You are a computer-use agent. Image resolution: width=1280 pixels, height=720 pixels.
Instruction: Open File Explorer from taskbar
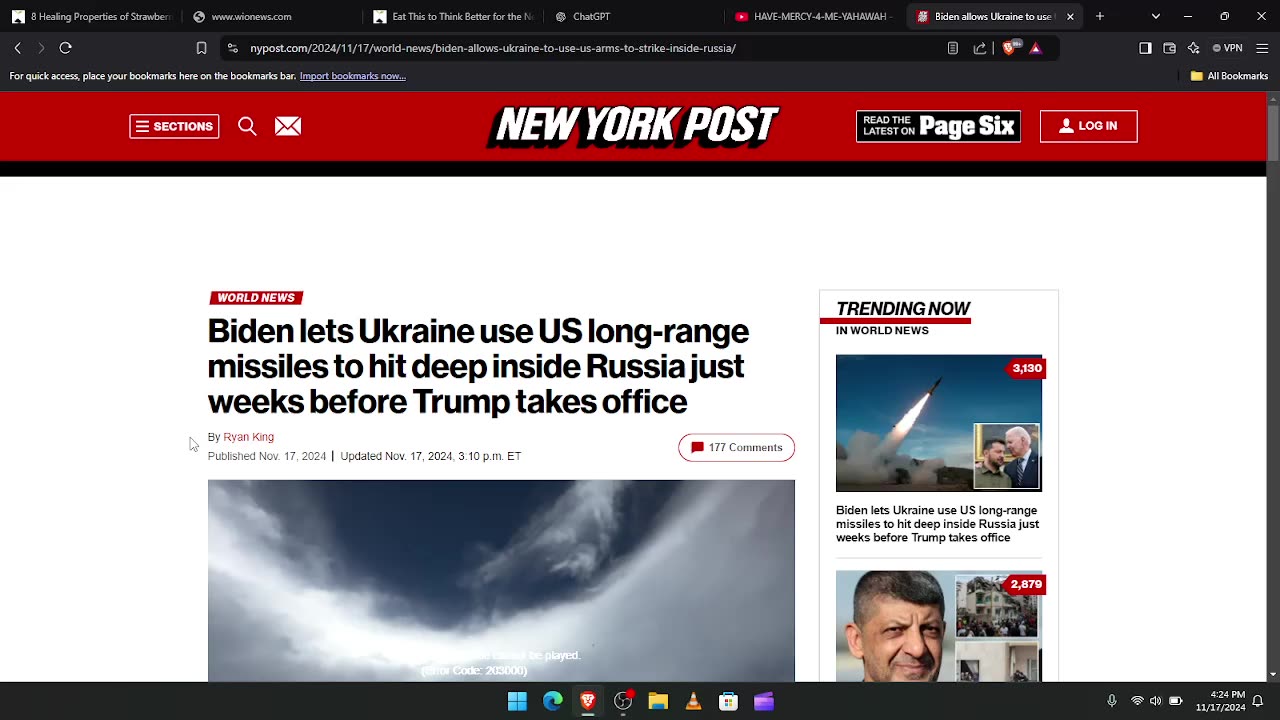tap(658, 702)
